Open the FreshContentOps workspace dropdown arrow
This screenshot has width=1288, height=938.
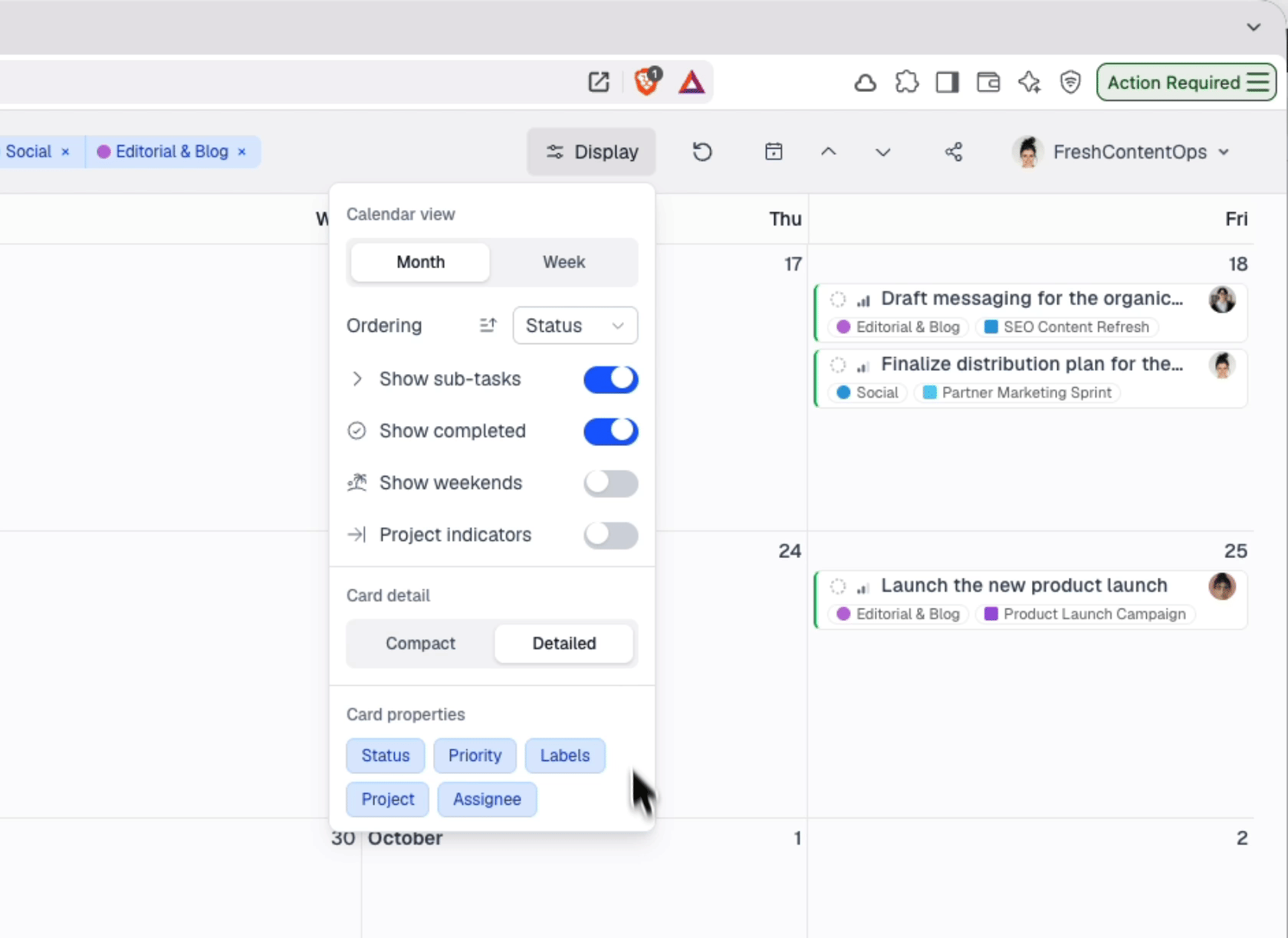(x=1224, y=152)
